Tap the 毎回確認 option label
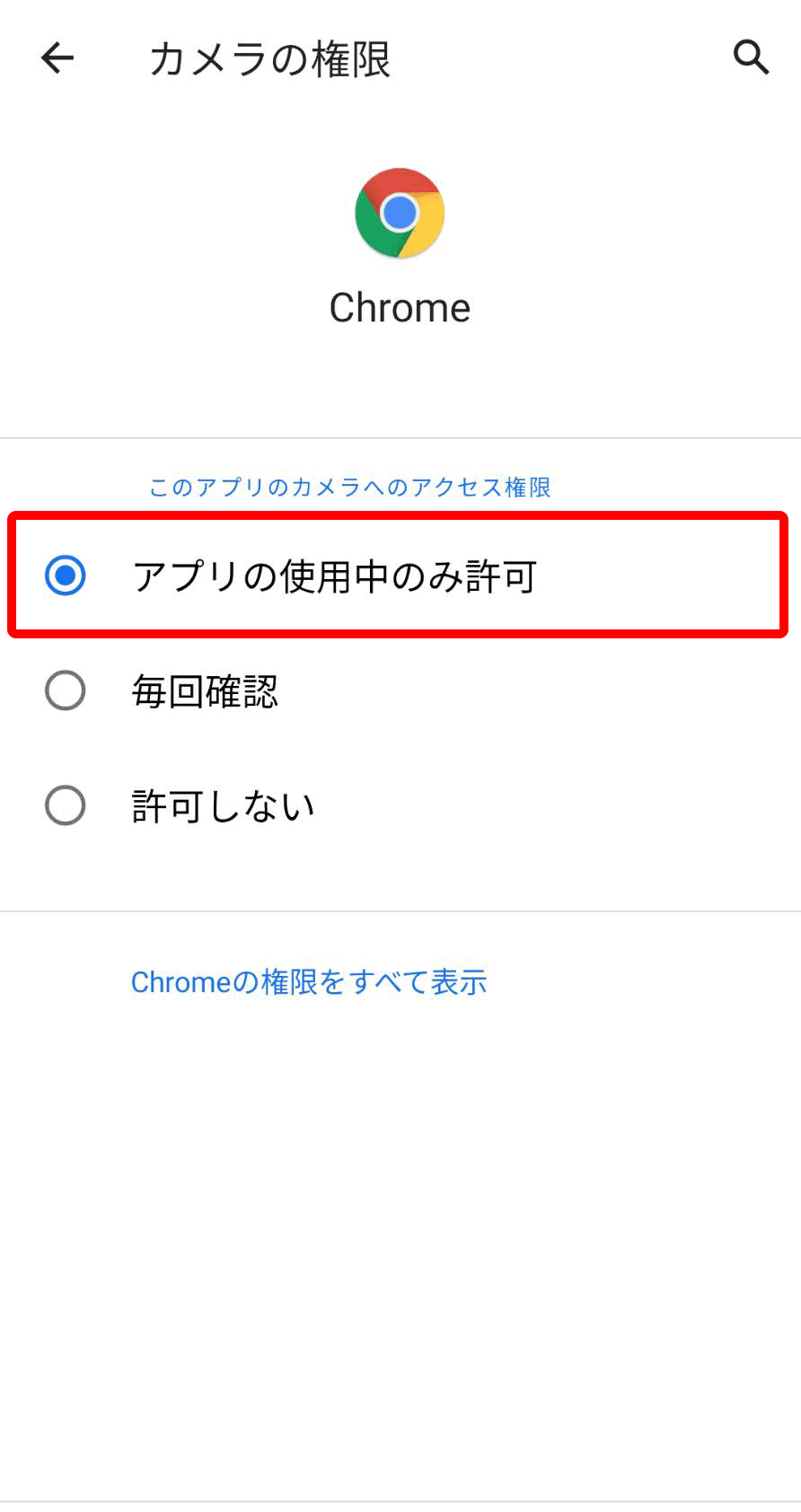 pos(205,691)
